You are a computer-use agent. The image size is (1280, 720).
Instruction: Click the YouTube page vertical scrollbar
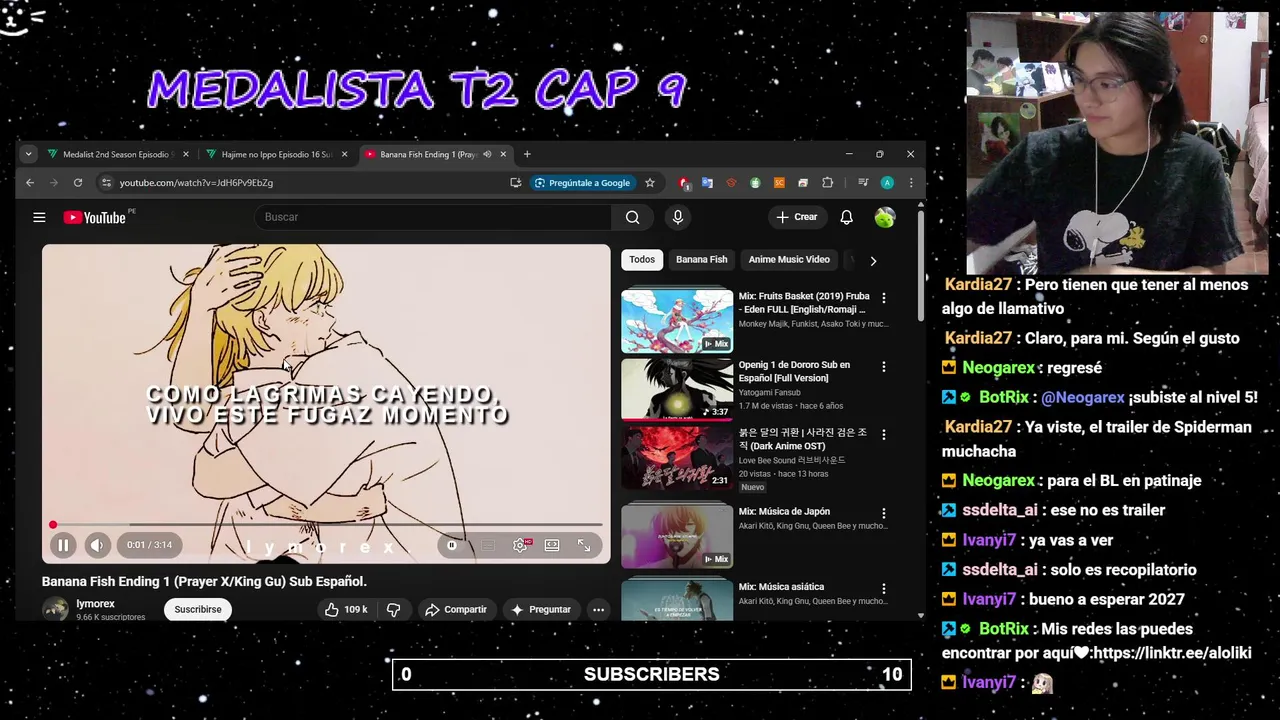click(x=919, y=266)
